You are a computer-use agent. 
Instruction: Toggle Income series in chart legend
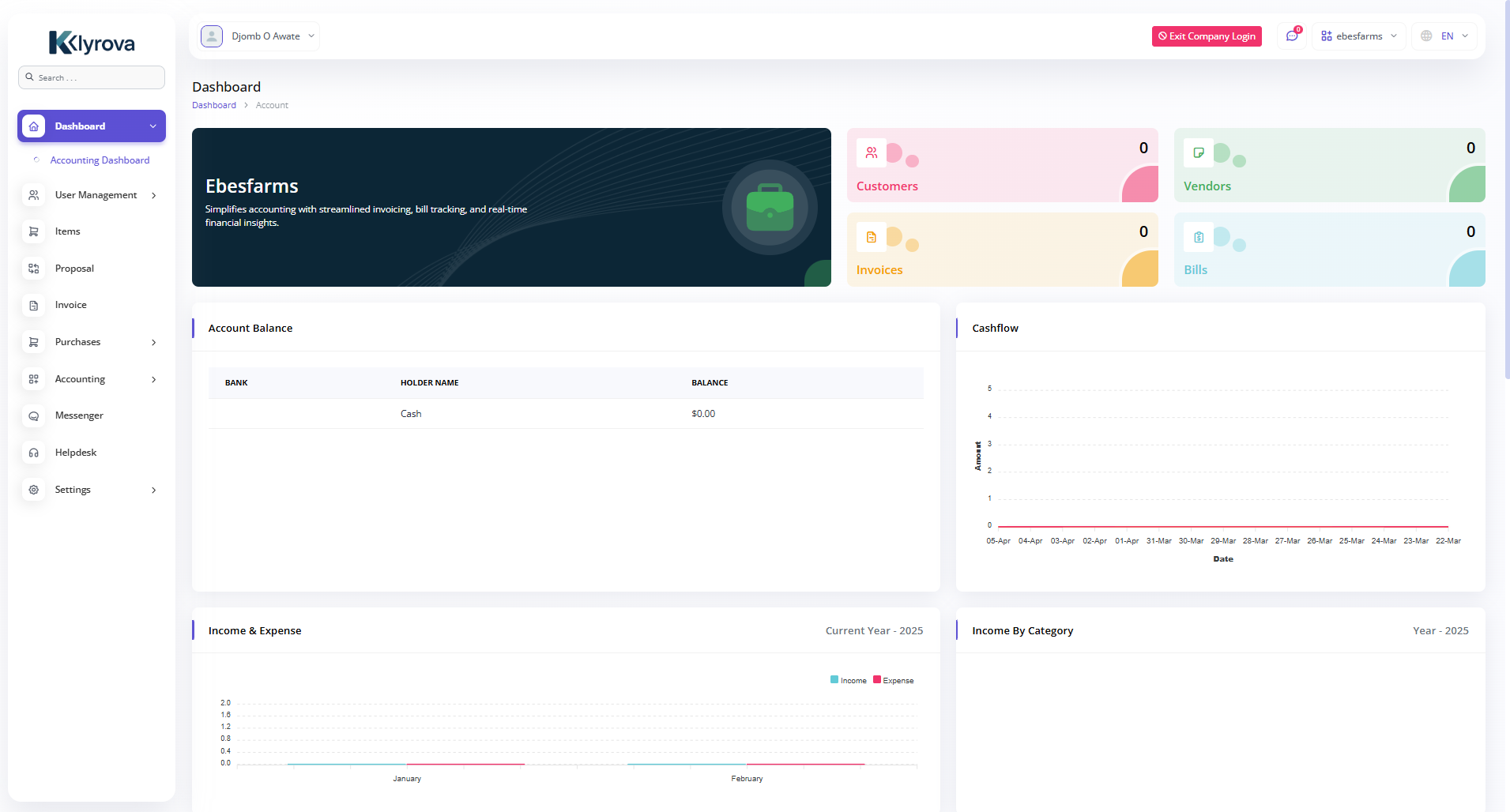click(x=849, y=680)
